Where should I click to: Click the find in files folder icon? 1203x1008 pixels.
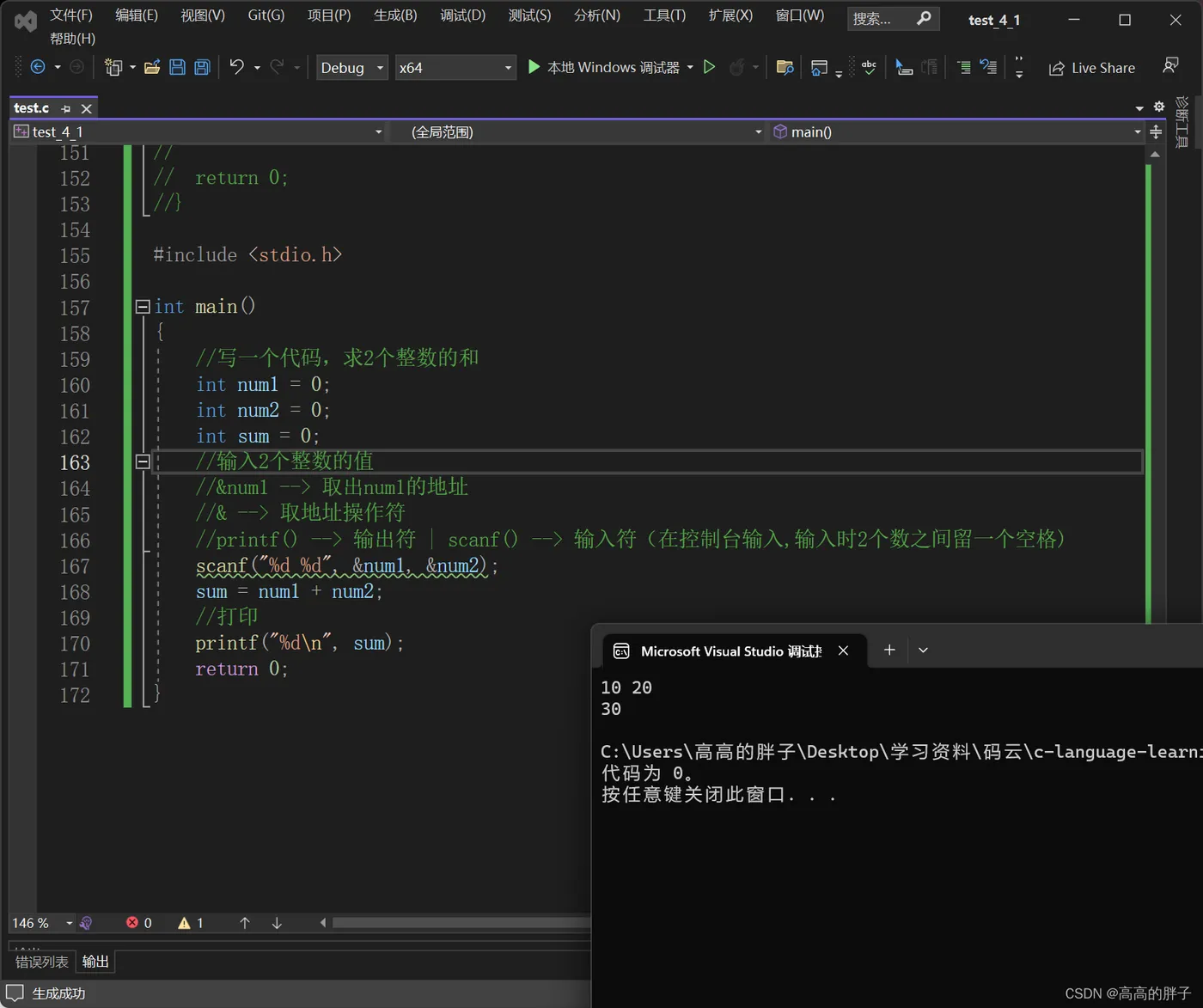(x=785, y=67)
